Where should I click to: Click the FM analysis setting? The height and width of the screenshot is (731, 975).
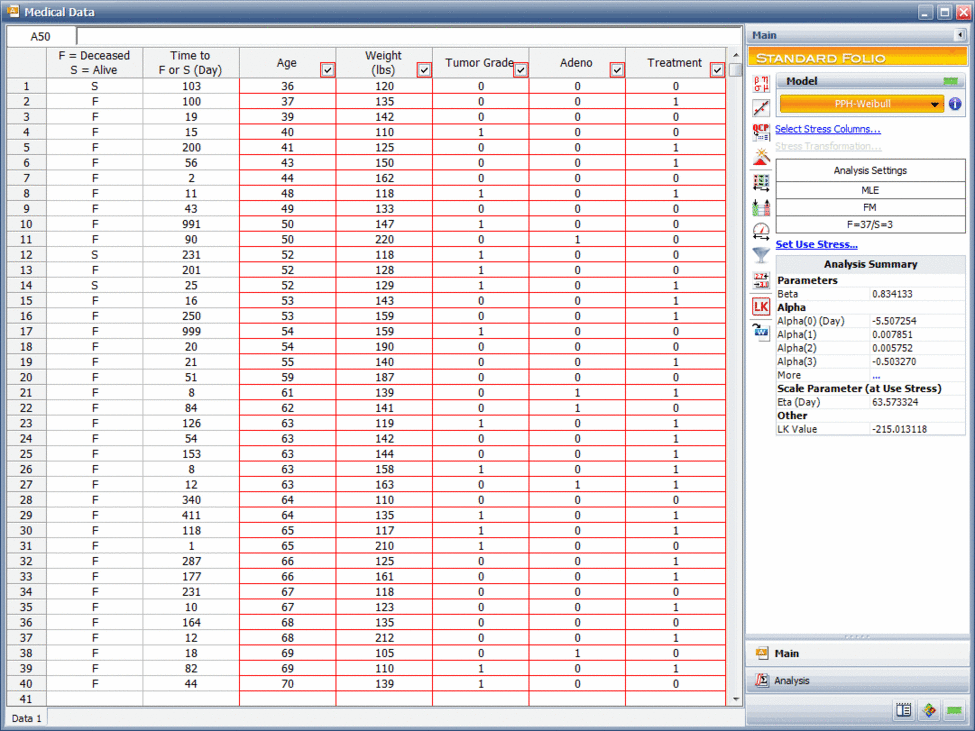tap(870, 208)
